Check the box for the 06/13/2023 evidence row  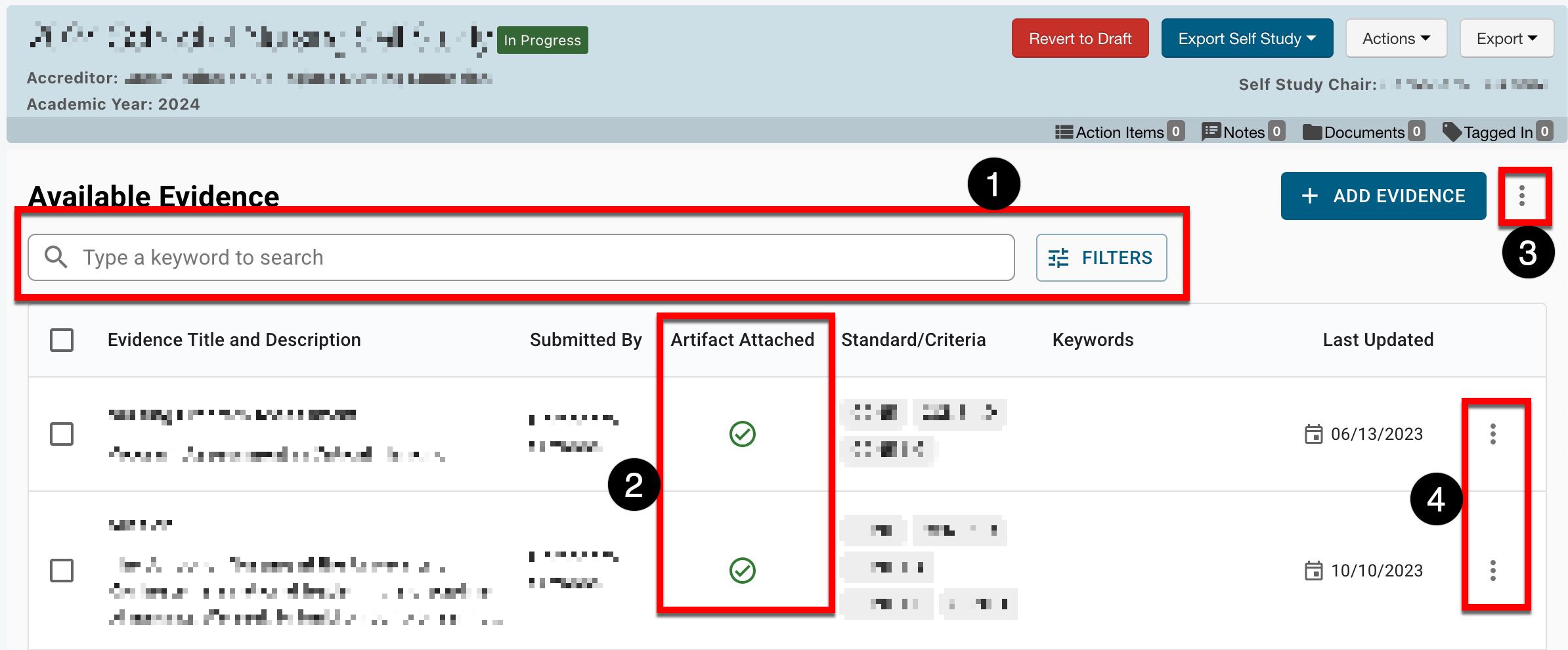tap(62, 434)
